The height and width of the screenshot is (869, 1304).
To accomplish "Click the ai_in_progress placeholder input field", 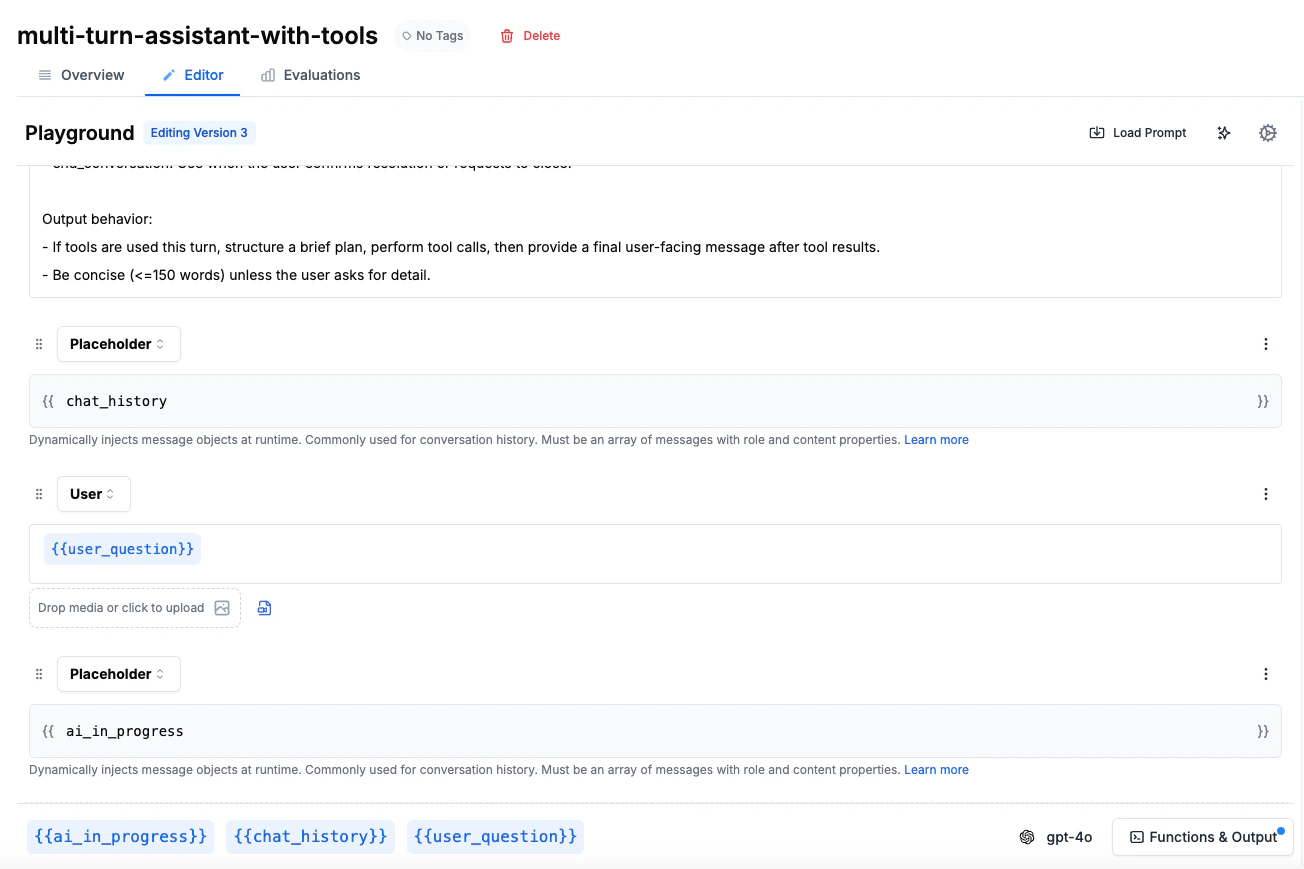I will tap(655, 731).
